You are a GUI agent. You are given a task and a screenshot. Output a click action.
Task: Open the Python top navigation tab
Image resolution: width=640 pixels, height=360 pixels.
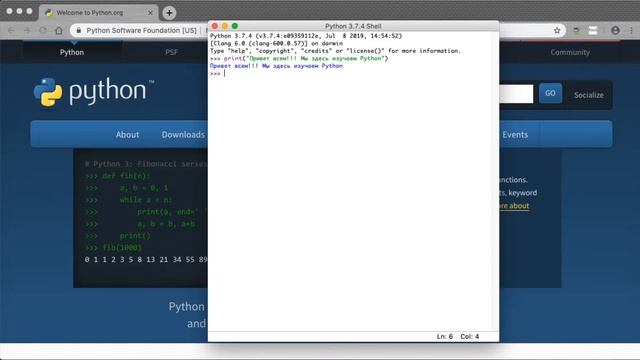click(x=72, y=52)
